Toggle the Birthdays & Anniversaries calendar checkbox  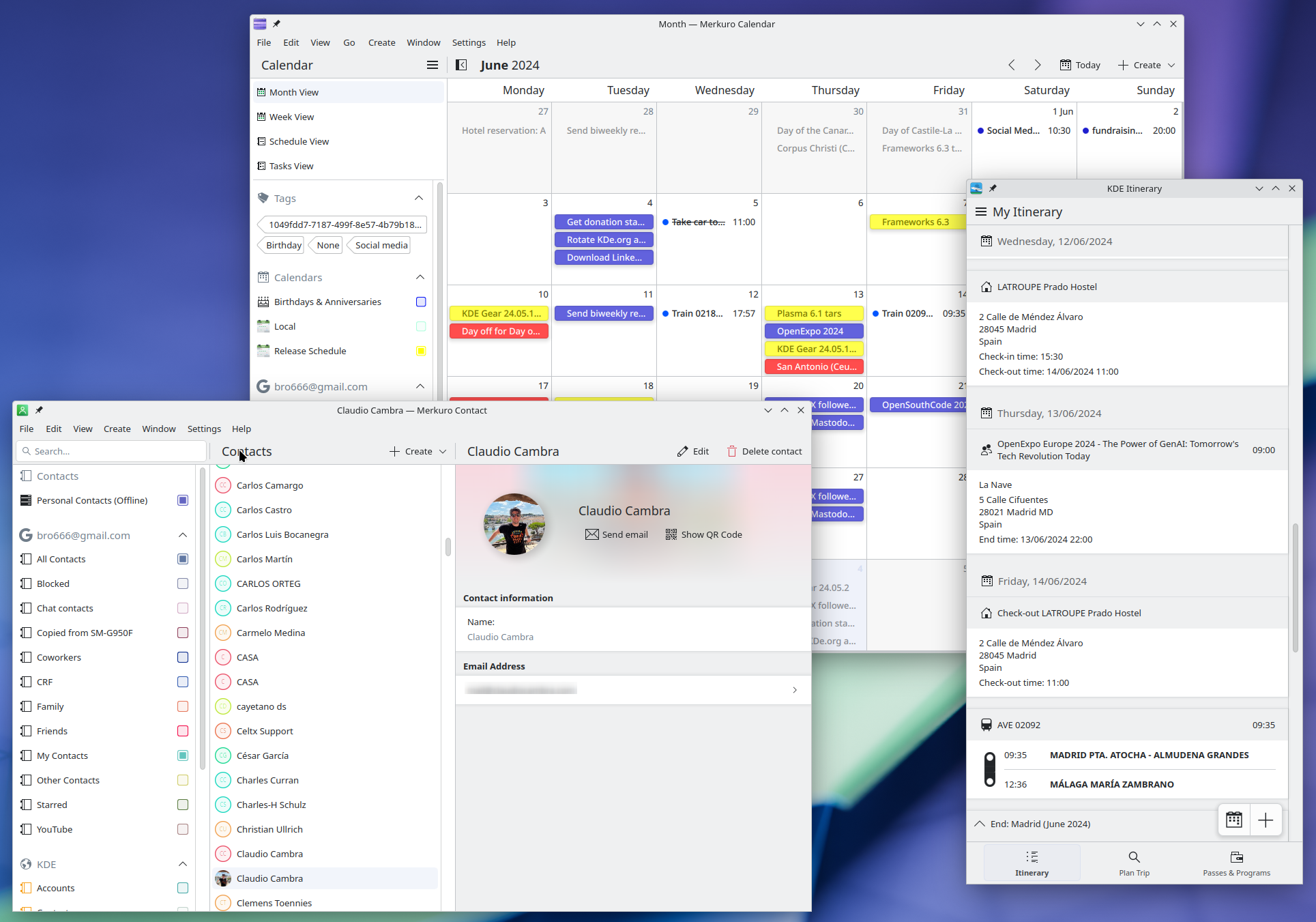click(x=421, y=302)
